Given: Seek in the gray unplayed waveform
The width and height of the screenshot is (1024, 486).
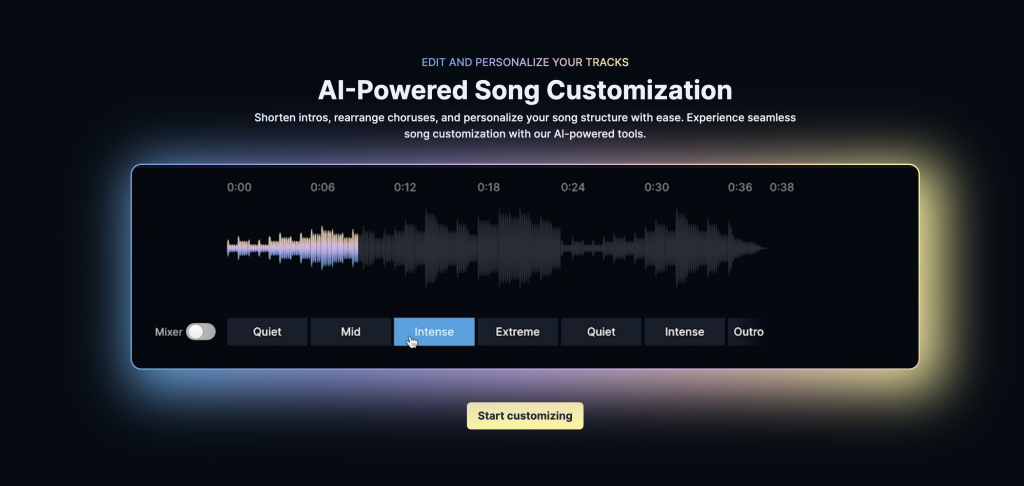Looking at the screenshot, I should pos(564,248).
